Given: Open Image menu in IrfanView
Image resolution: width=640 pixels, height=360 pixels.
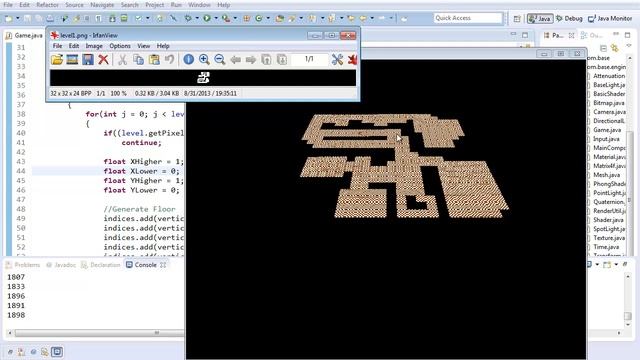Looking at the screenshot, I should 94,46.
